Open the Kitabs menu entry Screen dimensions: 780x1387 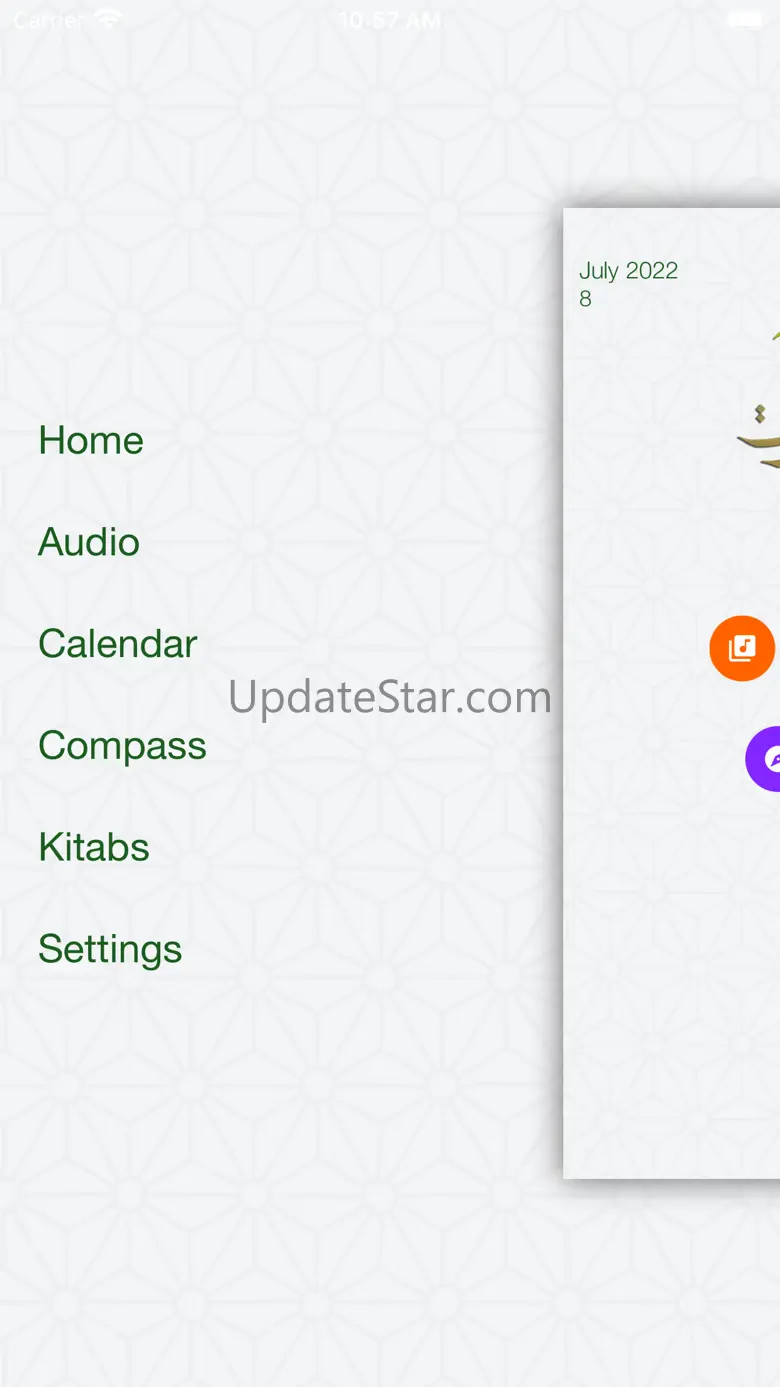pyautogui.click(x=94, y=847)
